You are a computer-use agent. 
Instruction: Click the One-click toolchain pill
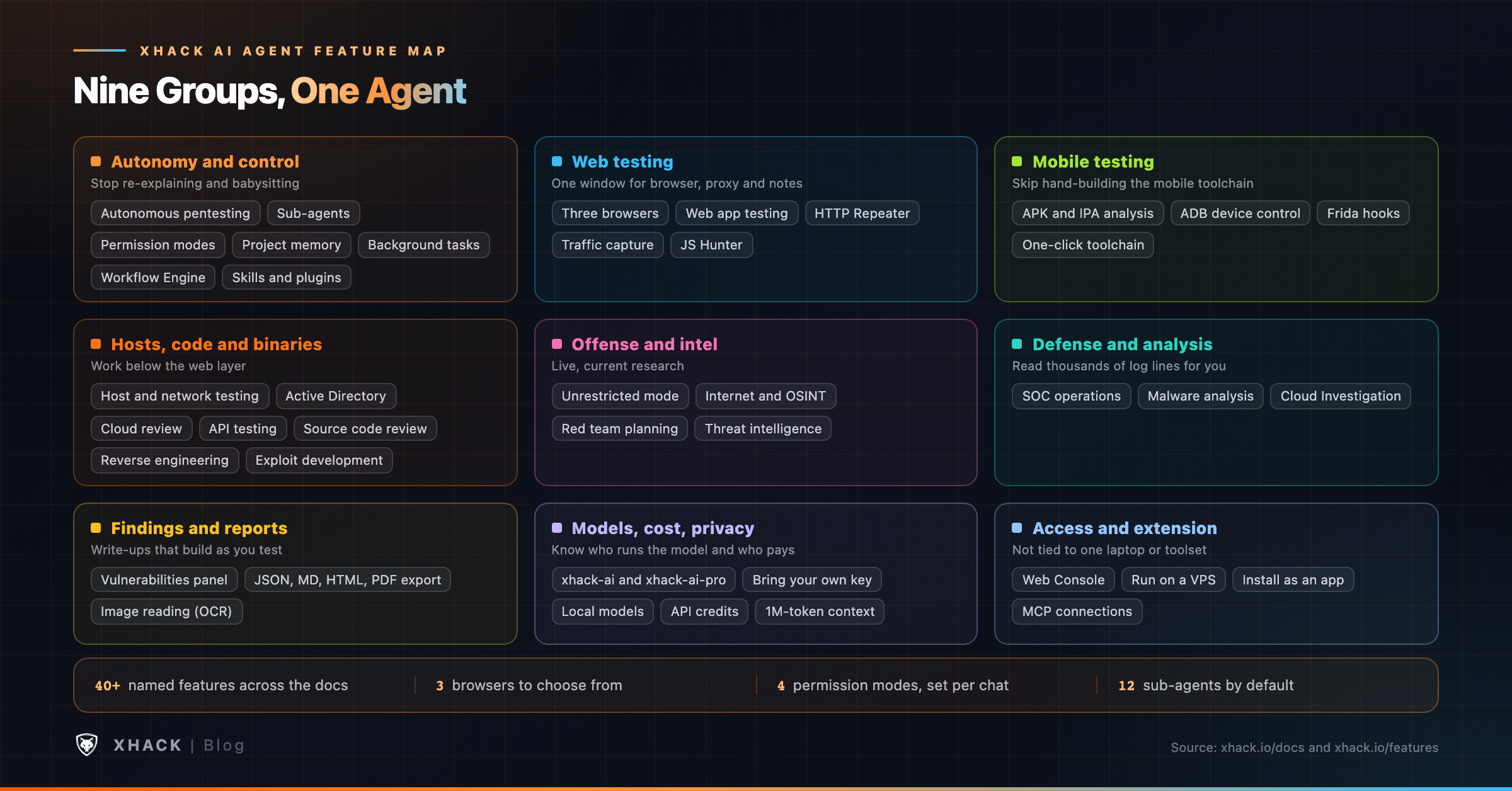coord(1083,245)
